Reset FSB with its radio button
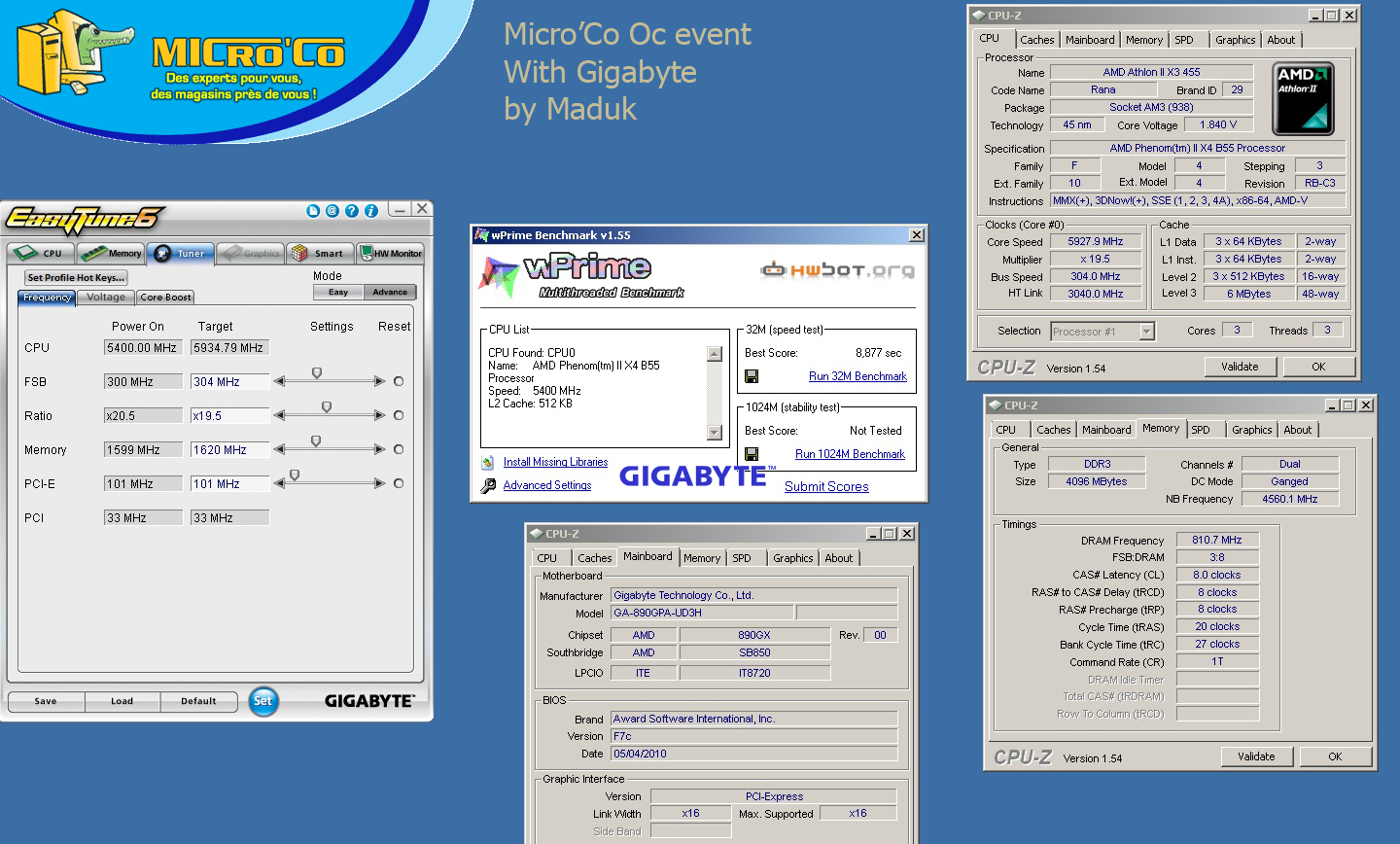The width and height of the screenshot is (1400, 844). [399, 381]
